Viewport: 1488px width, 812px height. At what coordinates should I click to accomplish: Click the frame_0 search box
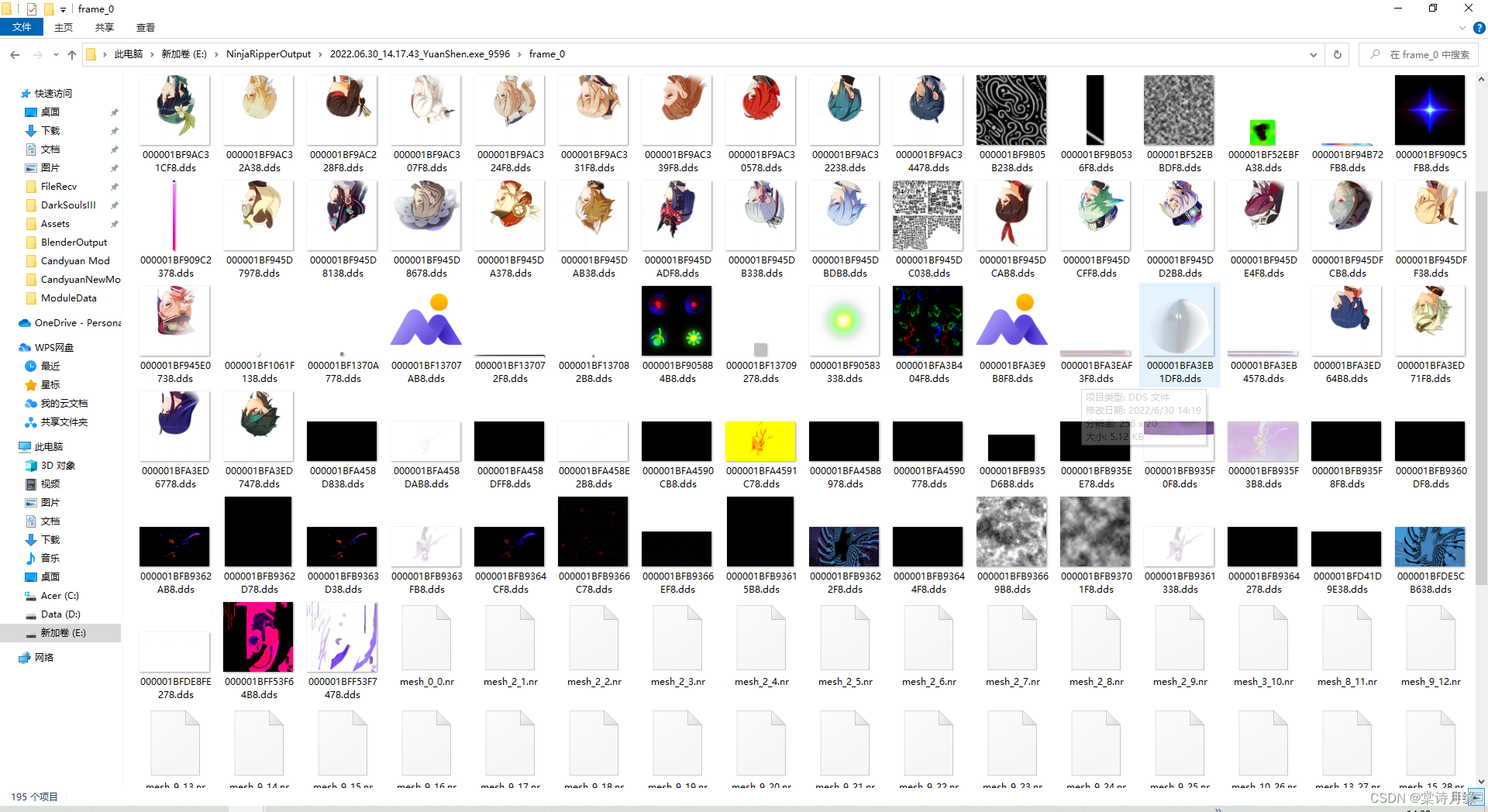(1418, 54)
